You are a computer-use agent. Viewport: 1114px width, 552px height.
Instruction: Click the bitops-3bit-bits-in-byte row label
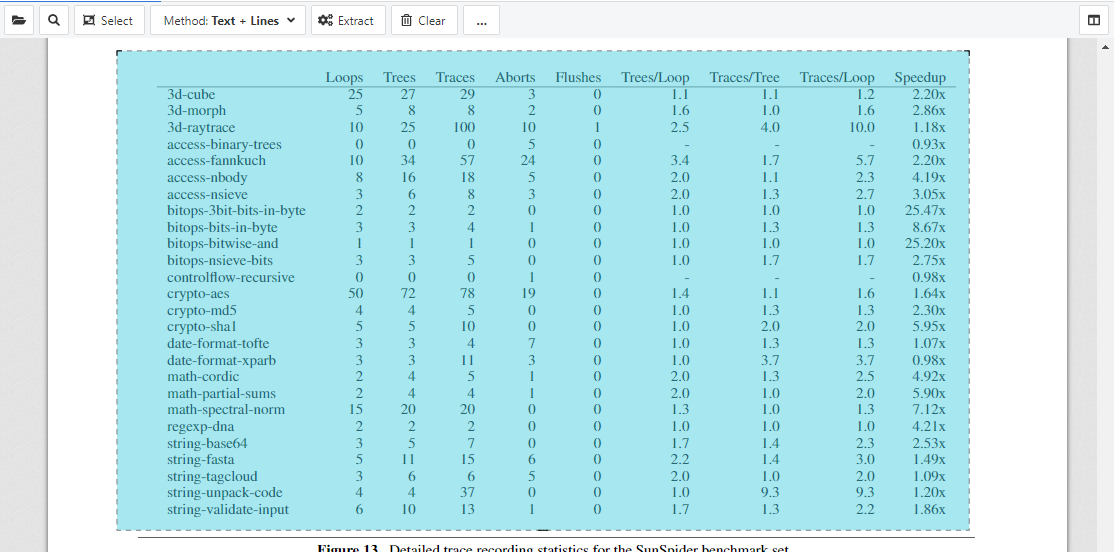236,211
